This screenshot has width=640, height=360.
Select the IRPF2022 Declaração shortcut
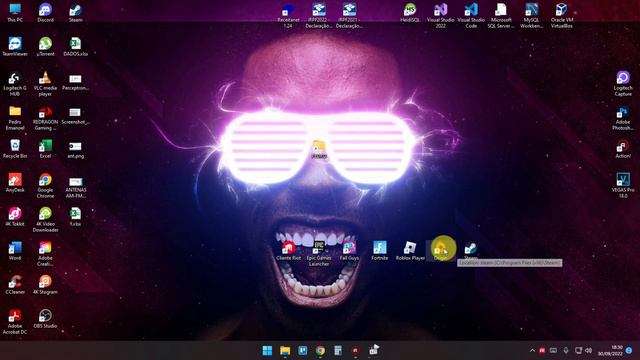pyautogui.click(x=319, y=15)
